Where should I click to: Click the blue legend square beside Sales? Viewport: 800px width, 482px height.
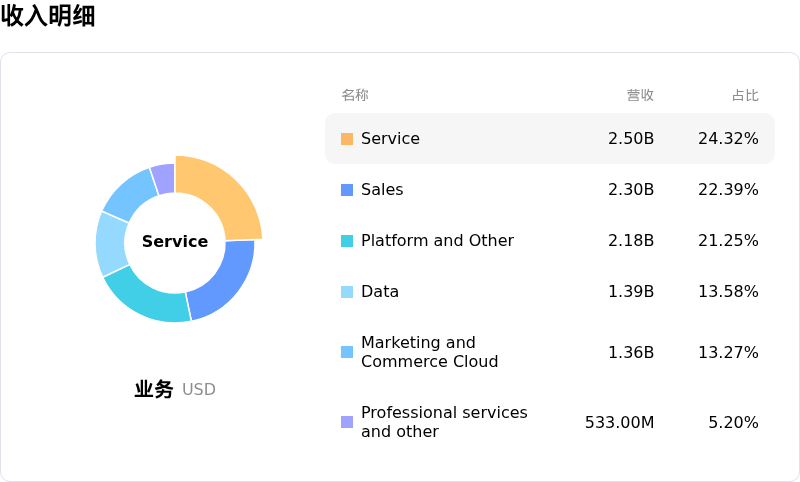click(347, 190)
